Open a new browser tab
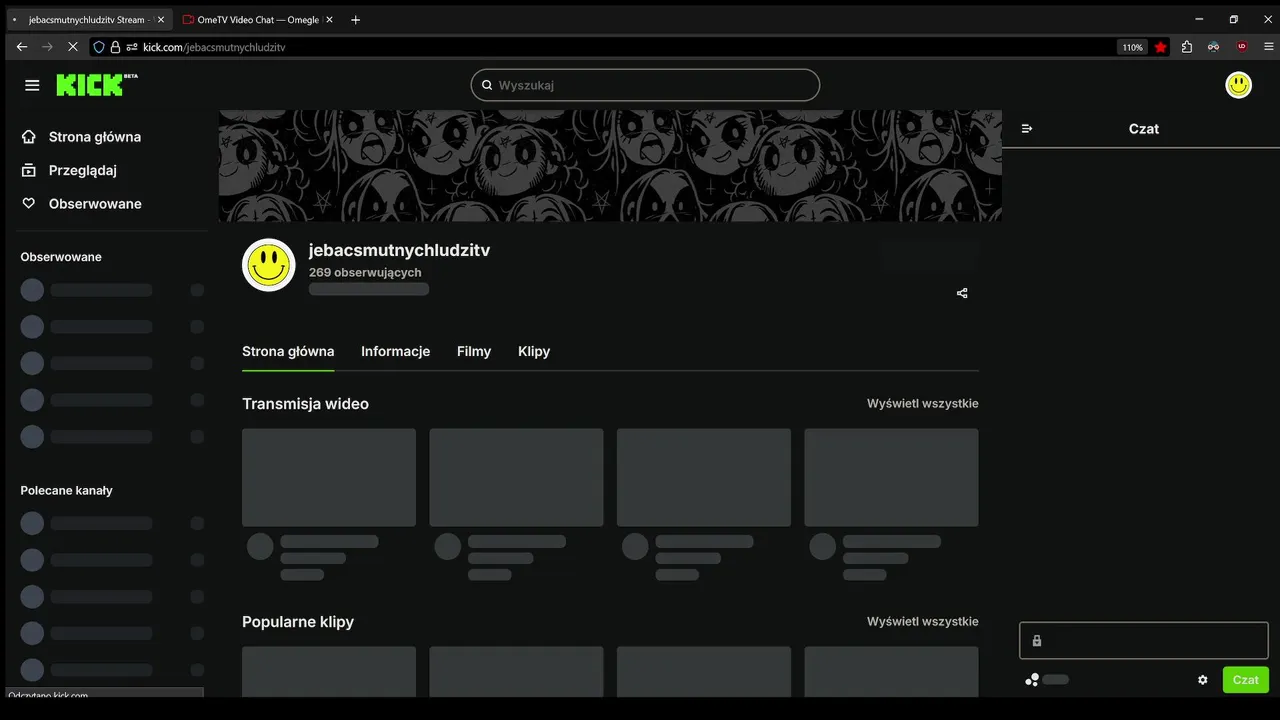Image resolution: width=1280 pixels, height=720 pixels. point(355,20)
